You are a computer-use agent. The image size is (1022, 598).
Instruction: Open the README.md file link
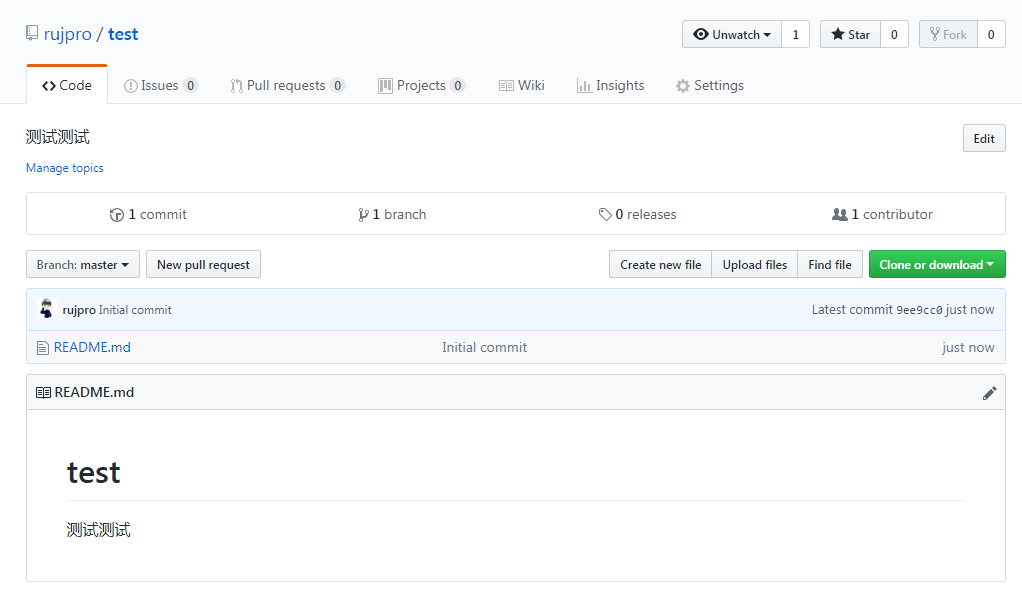pyautogui.click(x=92, y=348)
